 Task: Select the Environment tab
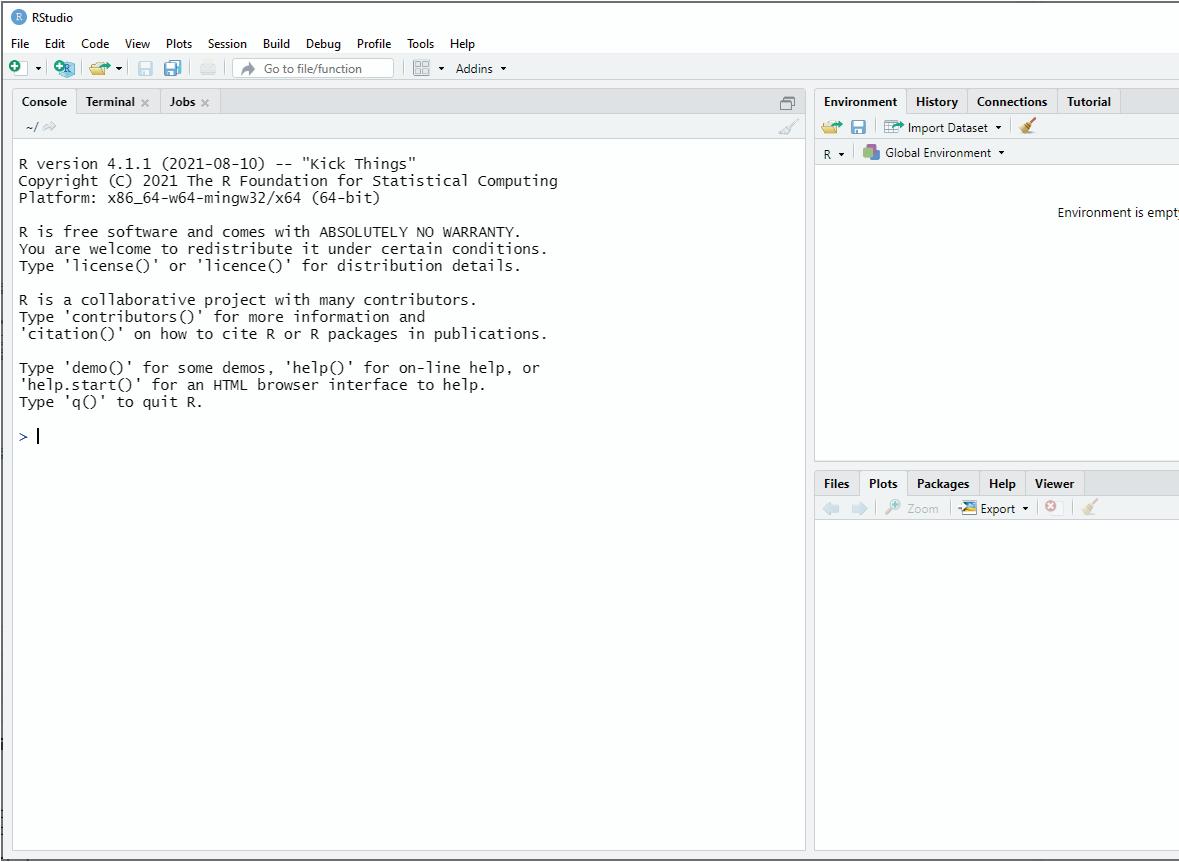860,102
